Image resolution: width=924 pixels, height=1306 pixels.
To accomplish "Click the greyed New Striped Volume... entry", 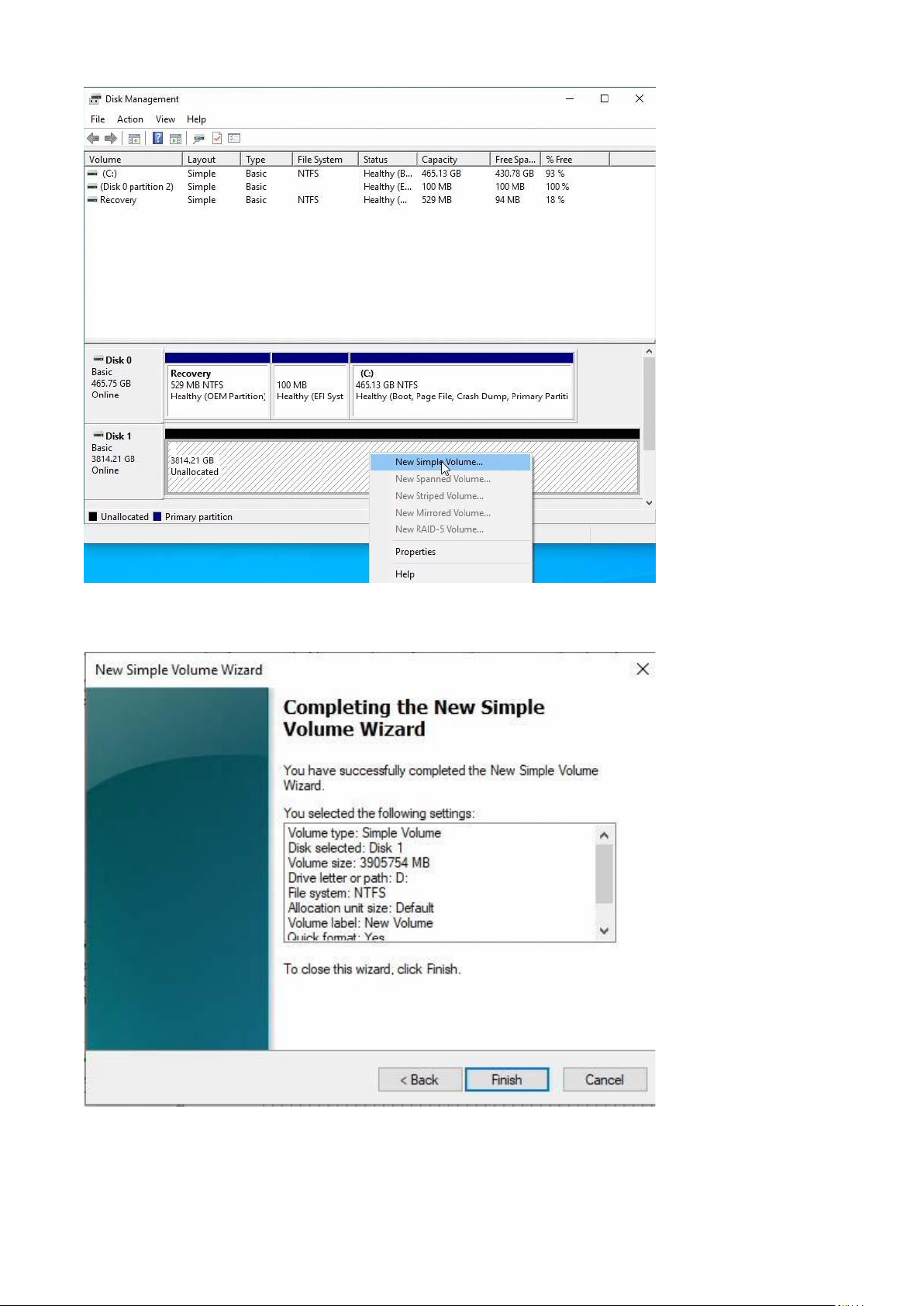I will (450, 496).
